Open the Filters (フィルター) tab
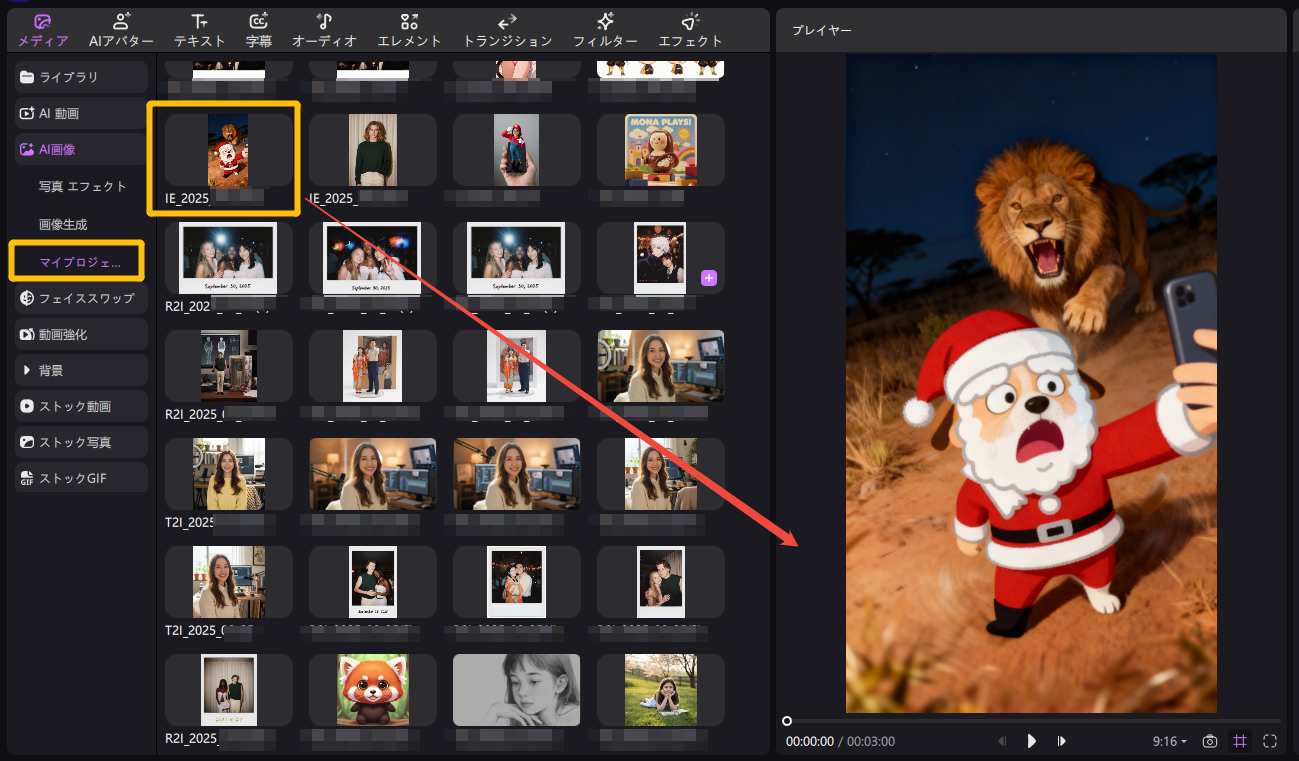 (x=605, y=30)
